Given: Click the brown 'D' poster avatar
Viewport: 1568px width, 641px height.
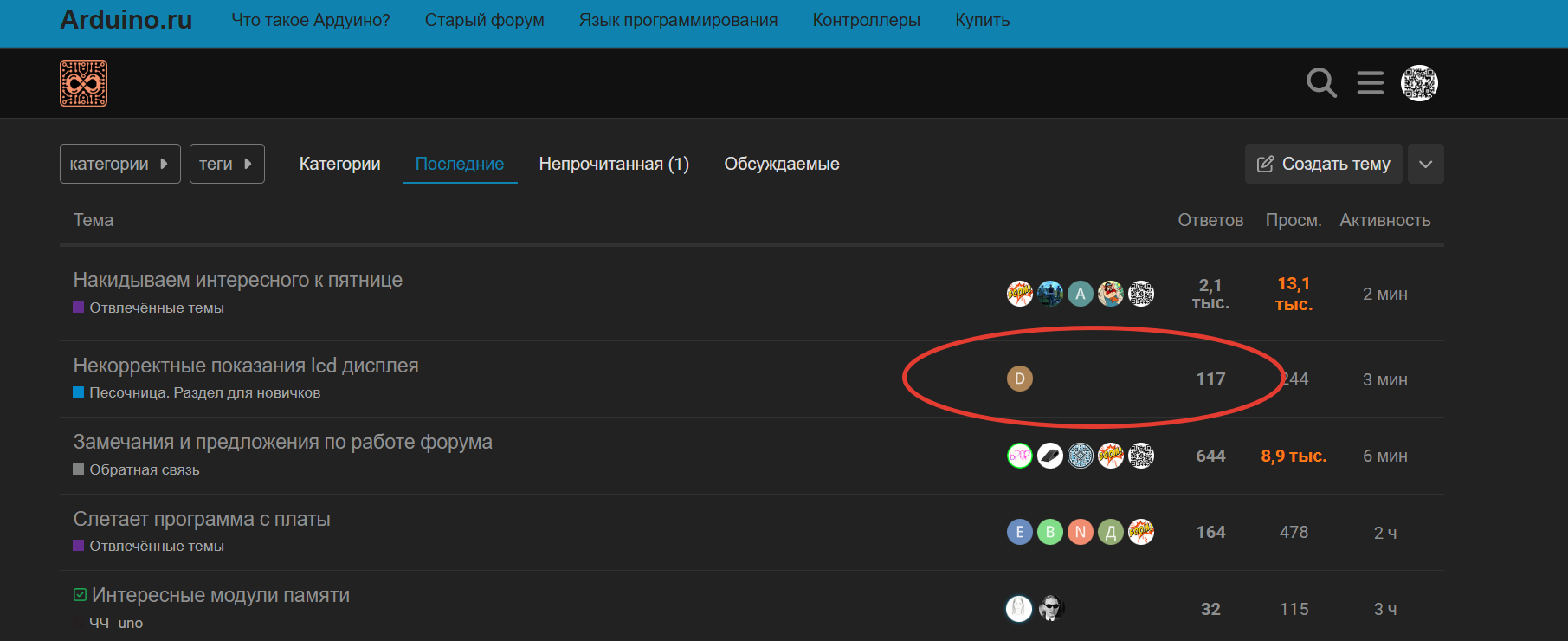Looking at the screenshot, I should pos(1019,379).
